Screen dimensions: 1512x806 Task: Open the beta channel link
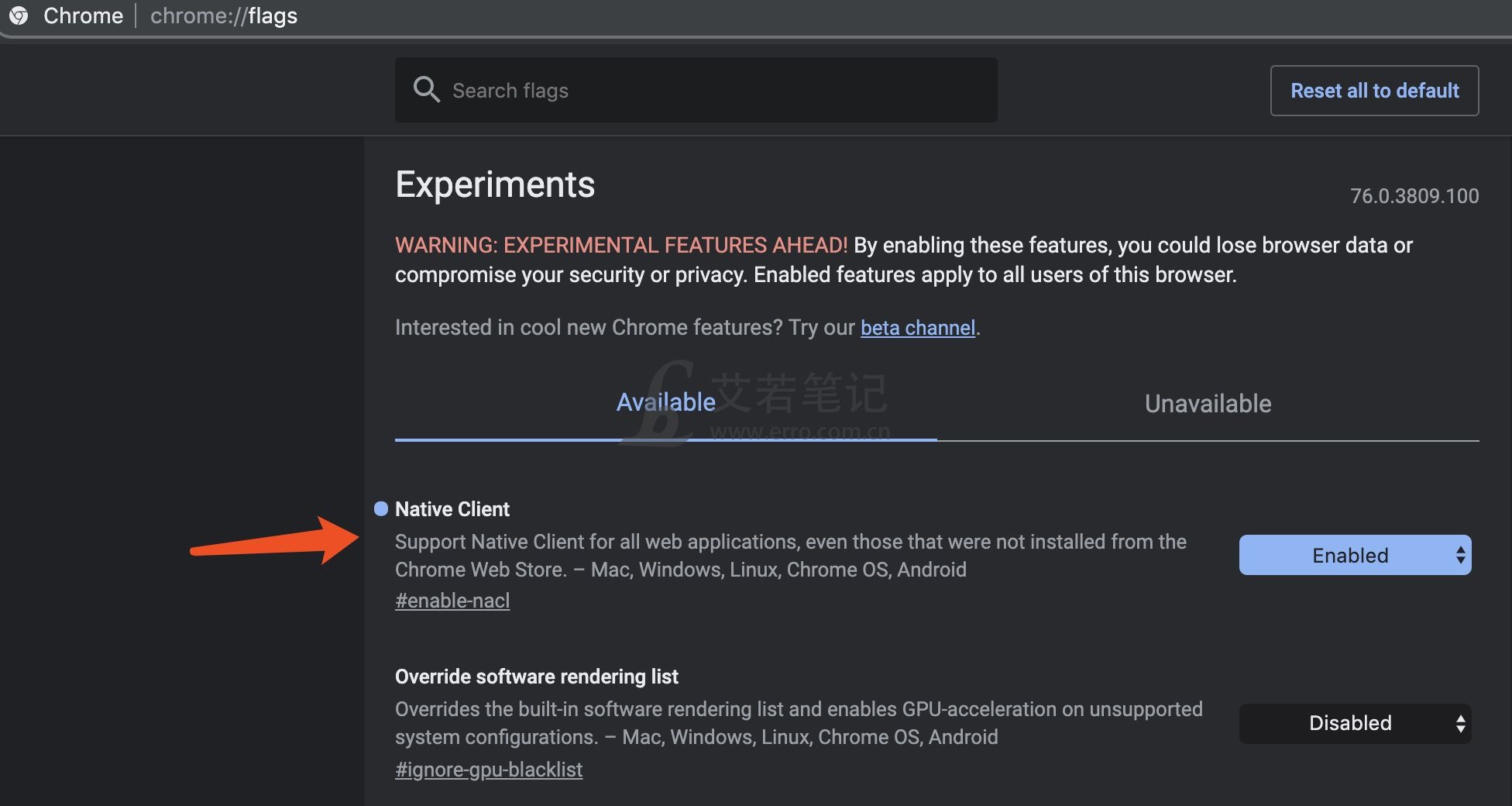coord(917,328)
